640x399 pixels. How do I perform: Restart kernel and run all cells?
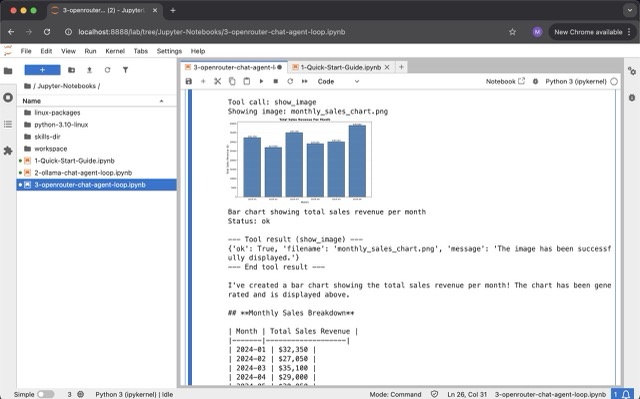pos(304,81)
